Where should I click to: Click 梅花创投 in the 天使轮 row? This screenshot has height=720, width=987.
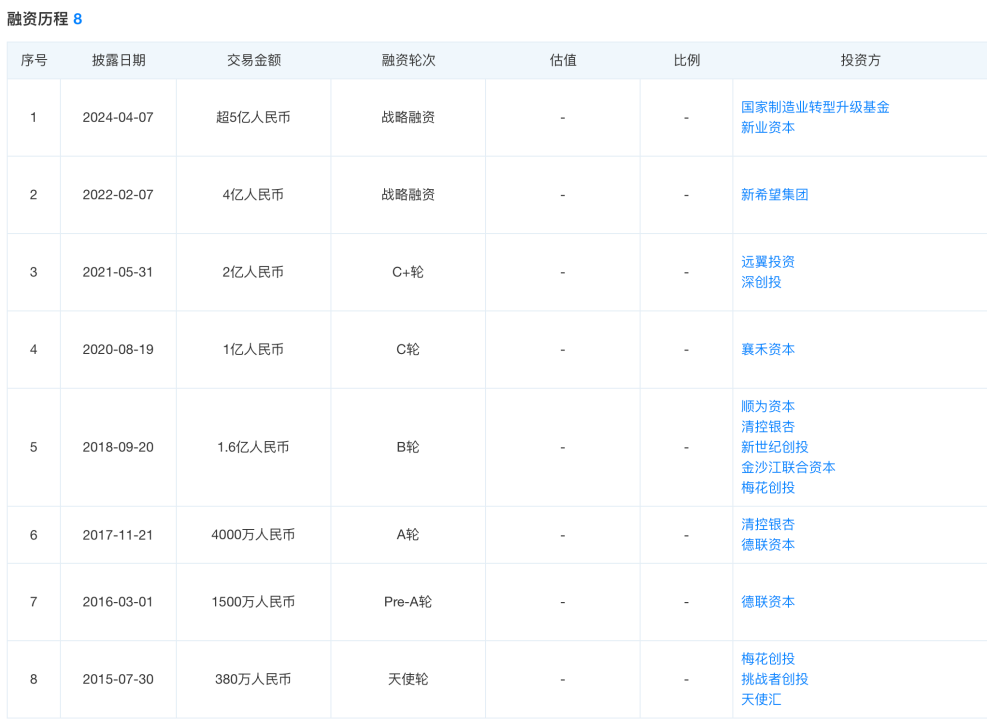pos(768,659)
